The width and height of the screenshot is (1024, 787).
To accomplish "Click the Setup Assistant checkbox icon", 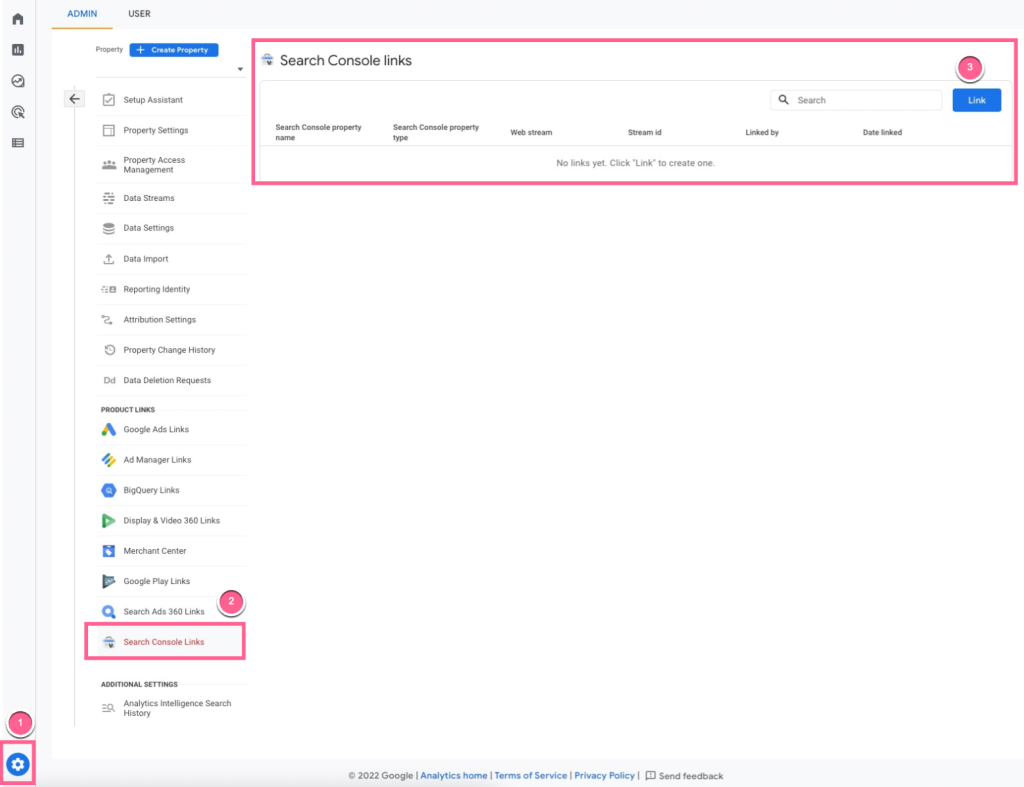I will tap(108, 100).
